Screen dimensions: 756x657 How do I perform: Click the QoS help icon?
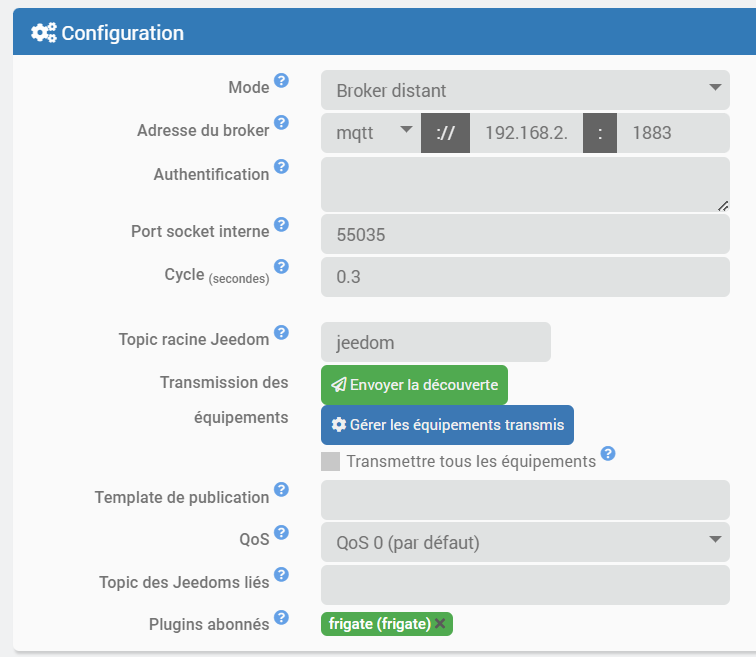[x=282, y=532]
